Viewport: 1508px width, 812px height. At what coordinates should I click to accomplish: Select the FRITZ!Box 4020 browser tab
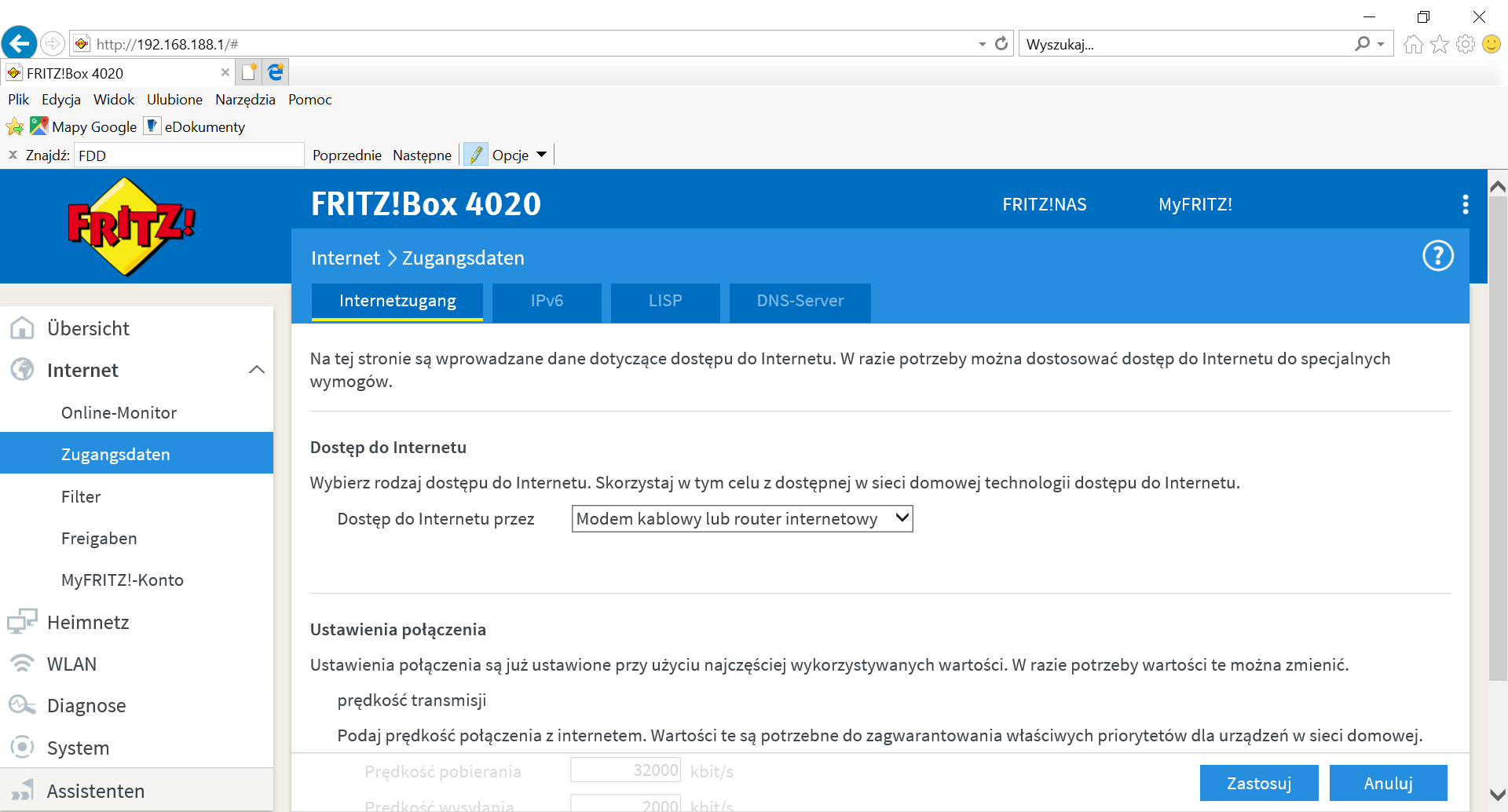click(x=118, y=72)
